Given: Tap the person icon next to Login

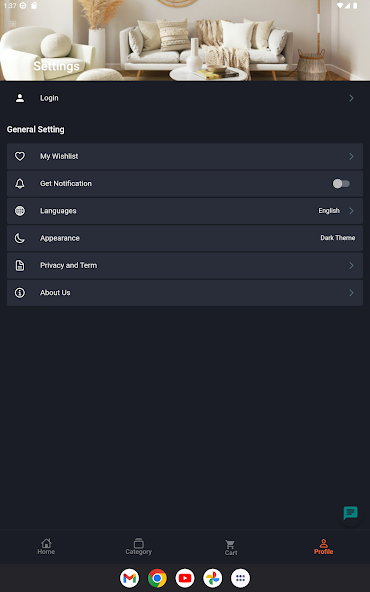Looking at the screenshot, I should pyautogui.click(x=20, y=98).
